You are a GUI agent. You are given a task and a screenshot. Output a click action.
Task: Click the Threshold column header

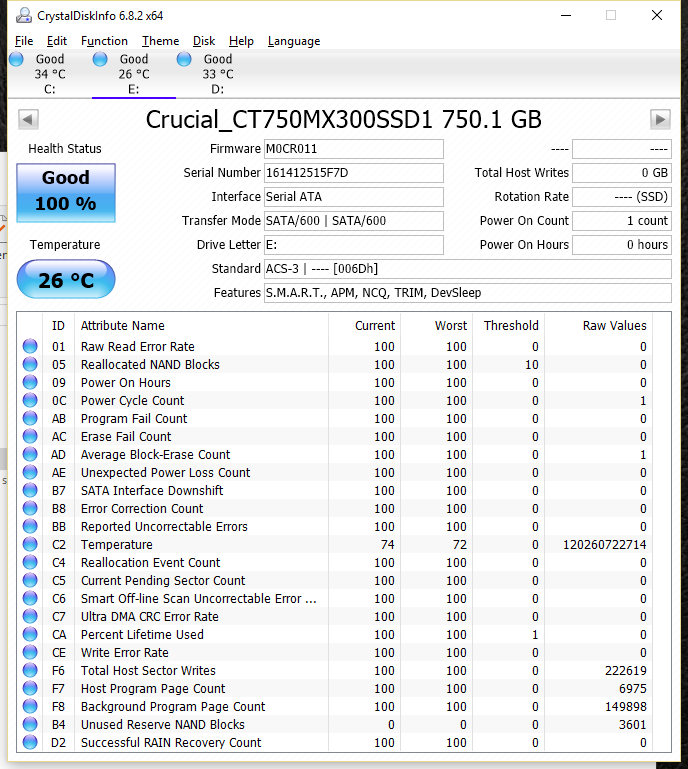(509, 326)
